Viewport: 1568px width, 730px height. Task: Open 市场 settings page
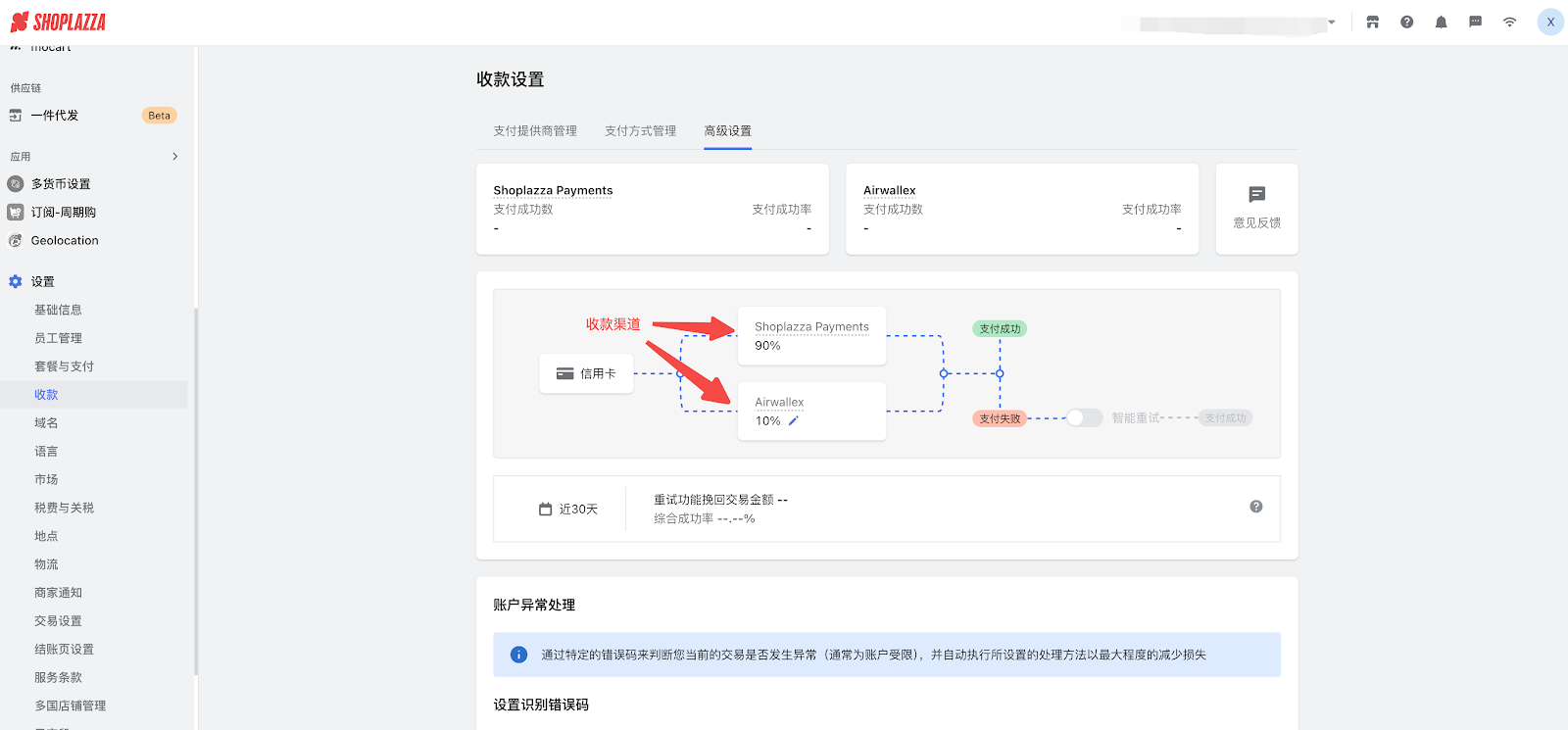[x=46, y=480]
